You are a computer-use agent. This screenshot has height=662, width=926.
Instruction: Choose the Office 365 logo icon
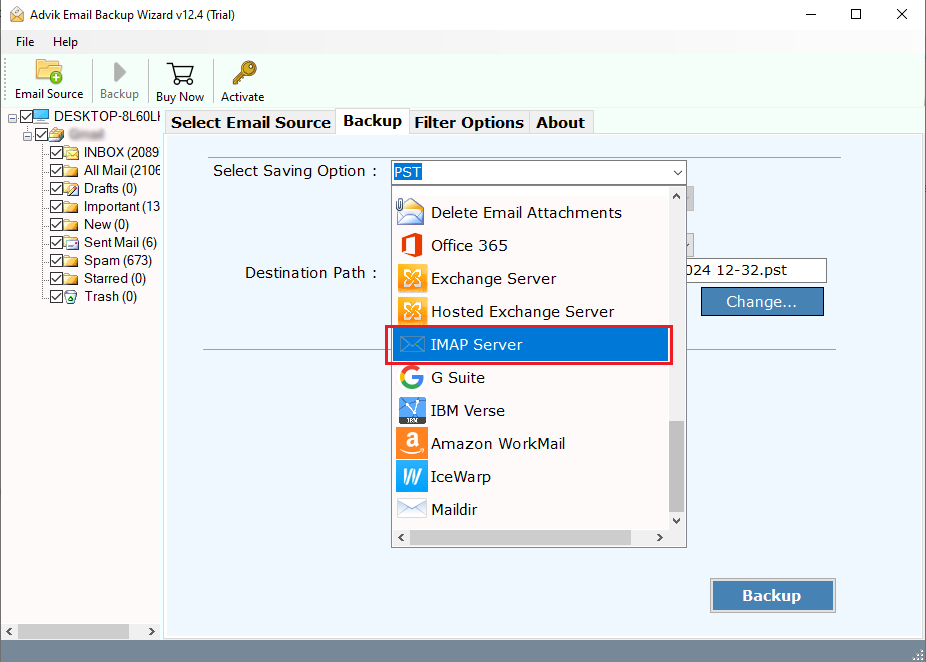coord(412,245)
